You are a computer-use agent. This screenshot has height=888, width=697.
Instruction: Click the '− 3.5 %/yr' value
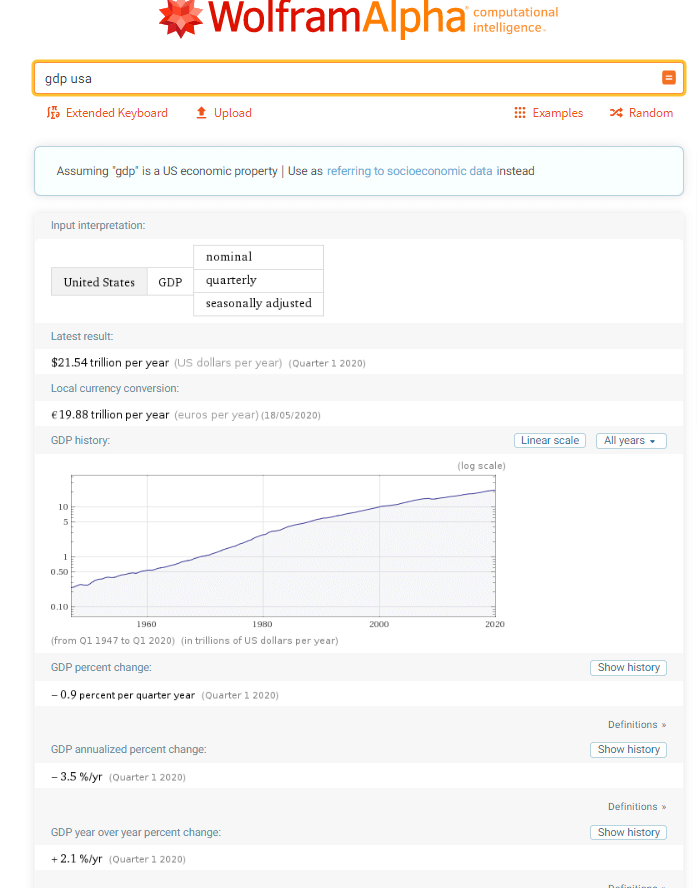76,776
